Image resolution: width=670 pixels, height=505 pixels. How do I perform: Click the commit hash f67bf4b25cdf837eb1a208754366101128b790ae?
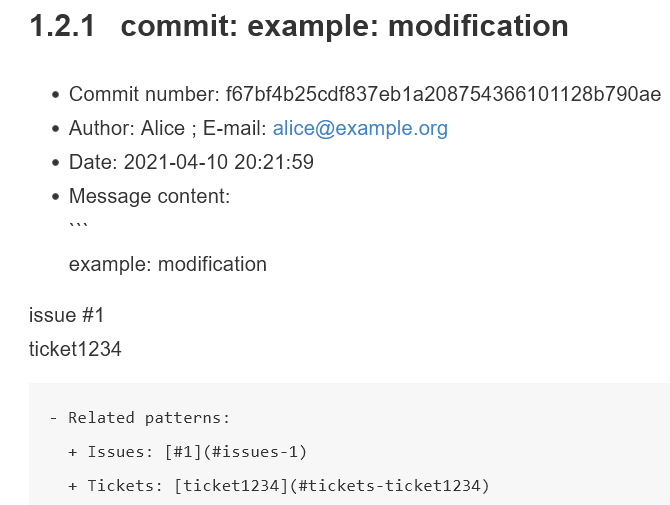click(443, 94)
